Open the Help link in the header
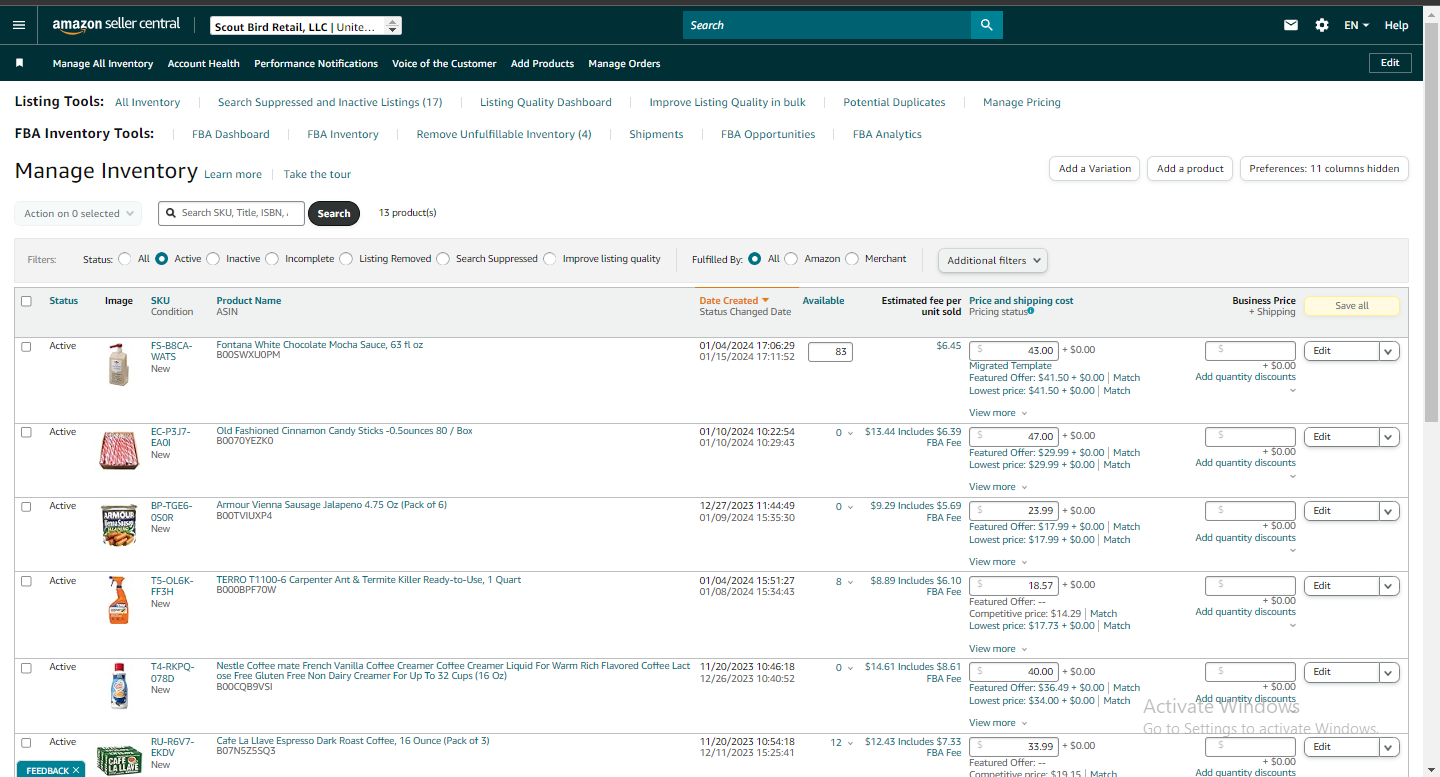Image resolution: width=1440 pixels, height=777 pixels. click(x=1396, y=25)
